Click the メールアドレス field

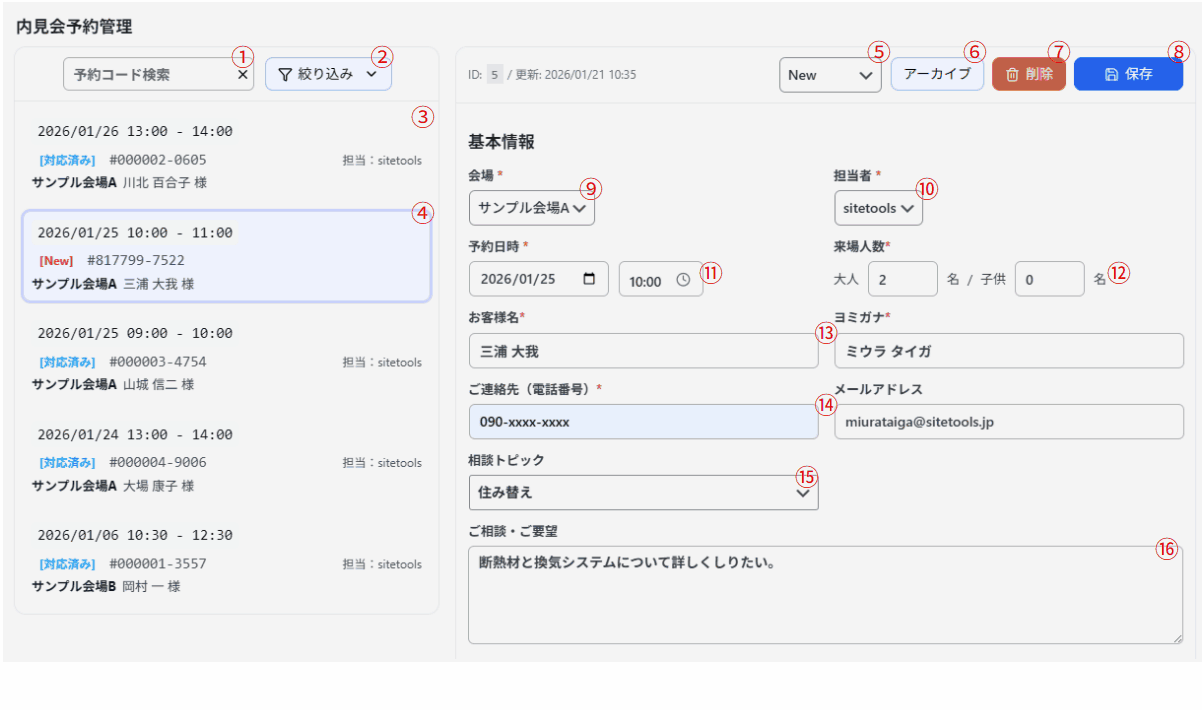pyautogui.click(x=1009, y=421)
